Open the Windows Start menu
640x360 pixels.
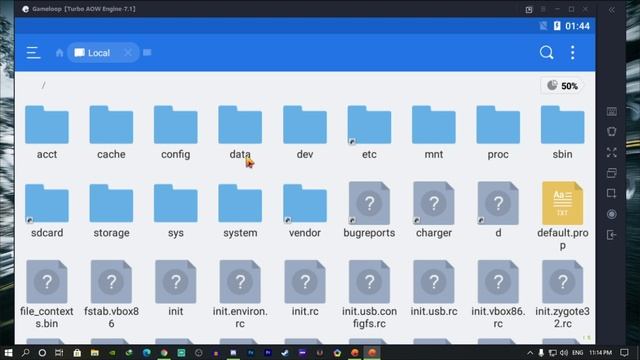pos(8,353)
